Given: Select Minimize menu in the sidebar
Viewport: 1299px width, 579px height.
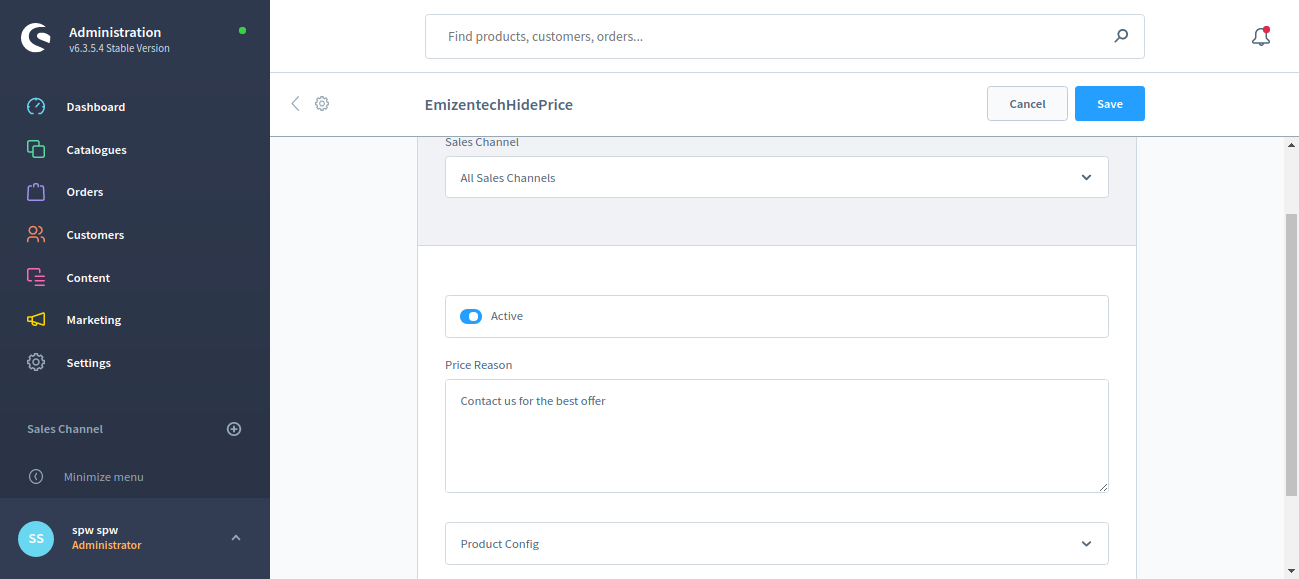Looking at the screenshot, I should tap(103, 476).
